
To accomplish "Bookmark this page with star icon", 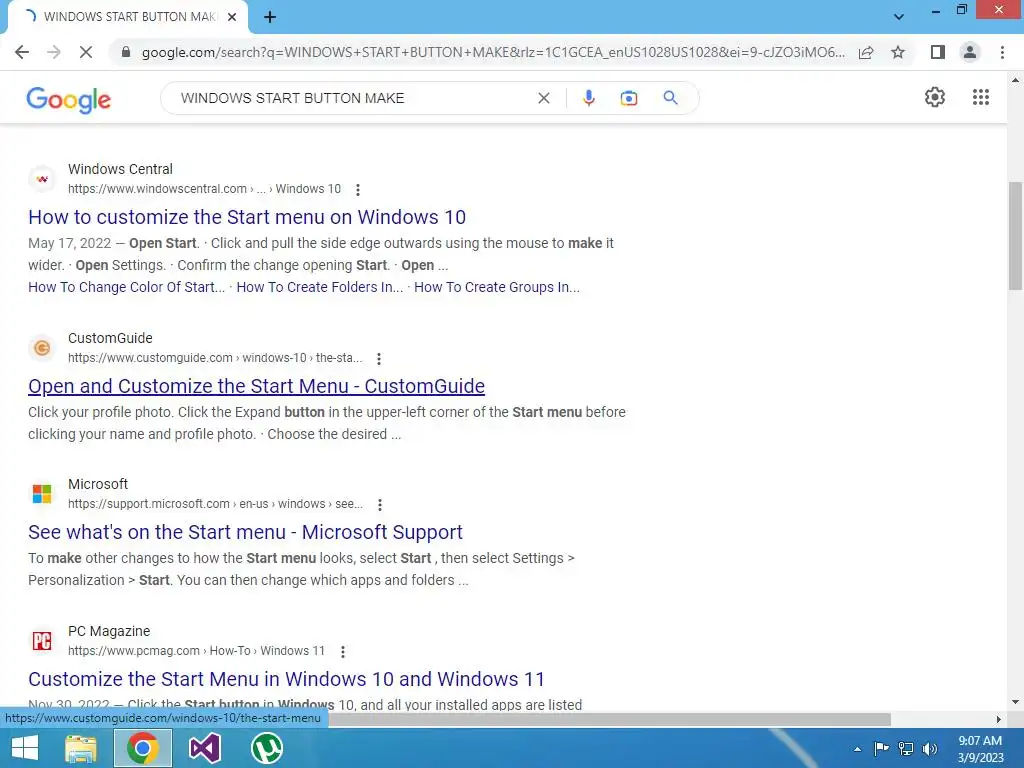I will coord(898,52).
